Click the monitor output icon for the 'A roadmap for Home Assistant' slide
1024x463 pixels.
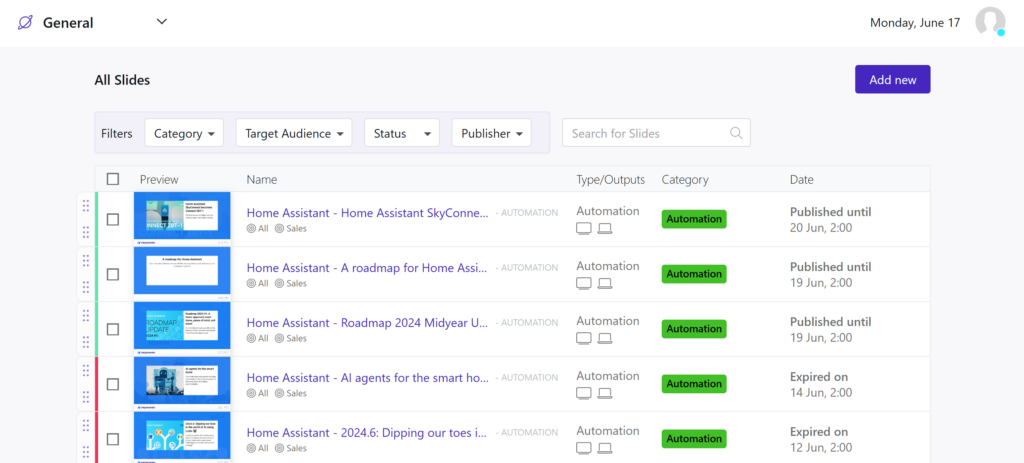[x=584, y=283]
